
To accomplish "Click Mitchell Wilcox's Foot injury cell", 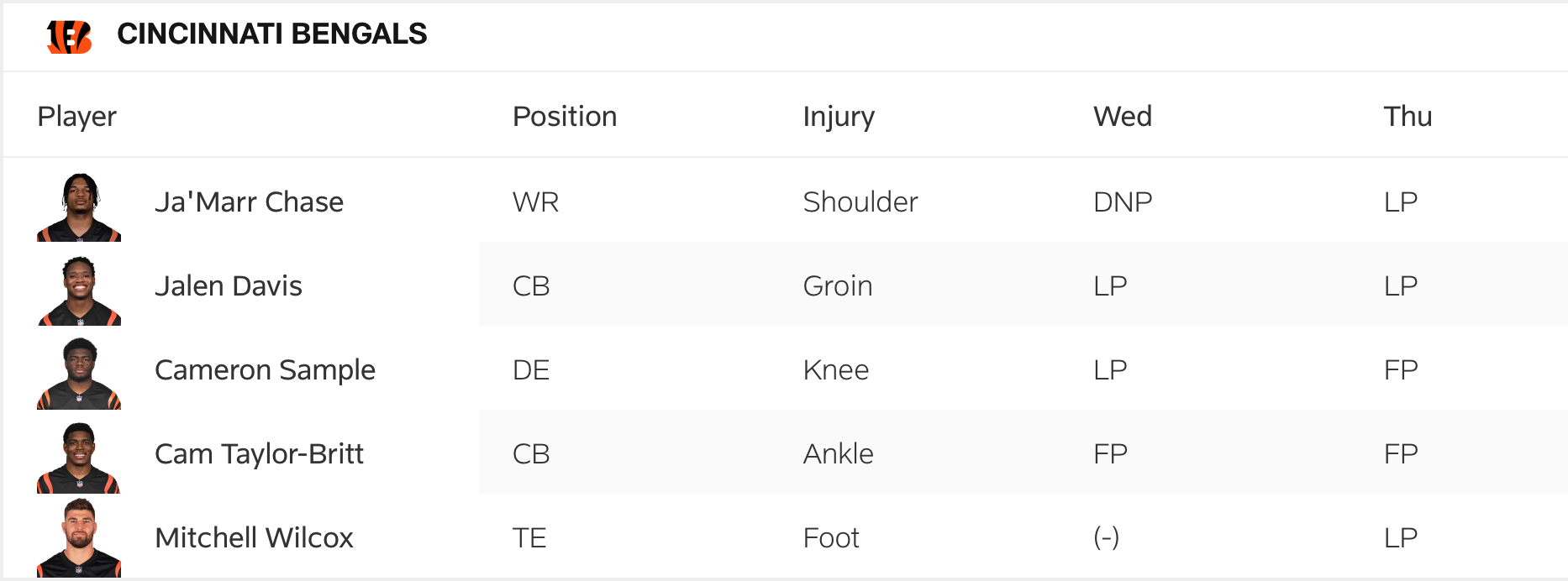I will click(x=831, y=538).
